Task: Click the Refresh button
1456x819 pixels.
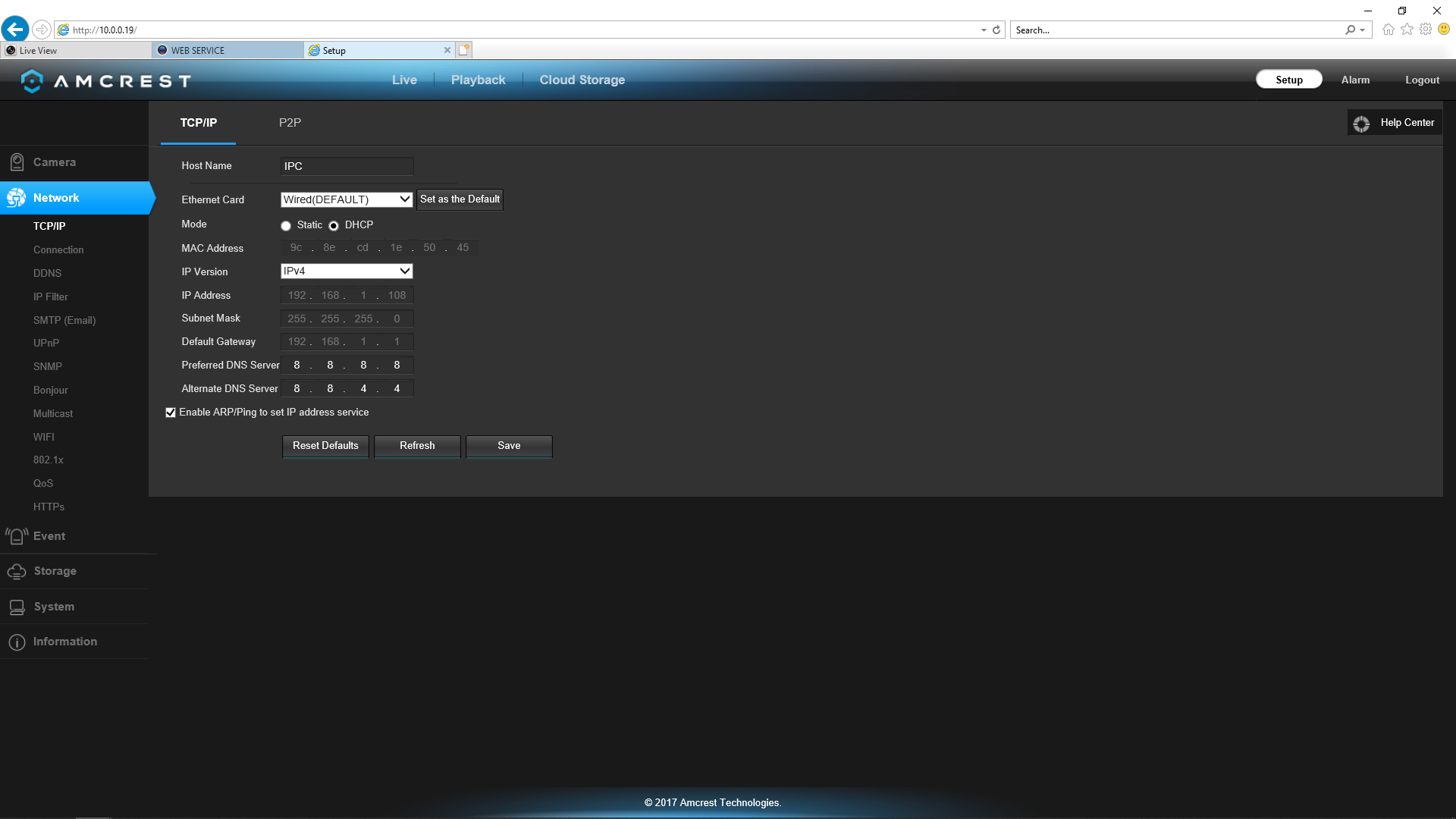Action: coord(417,446)
